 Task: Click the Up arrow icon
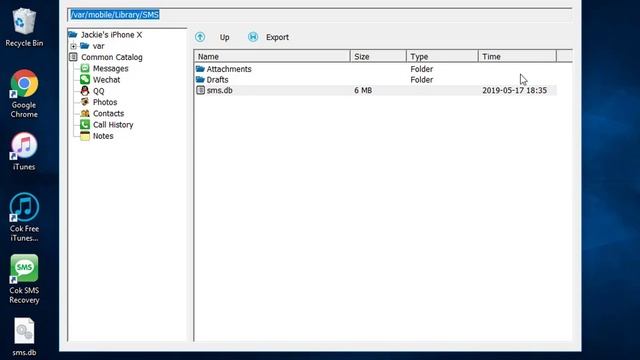(200, 37)
